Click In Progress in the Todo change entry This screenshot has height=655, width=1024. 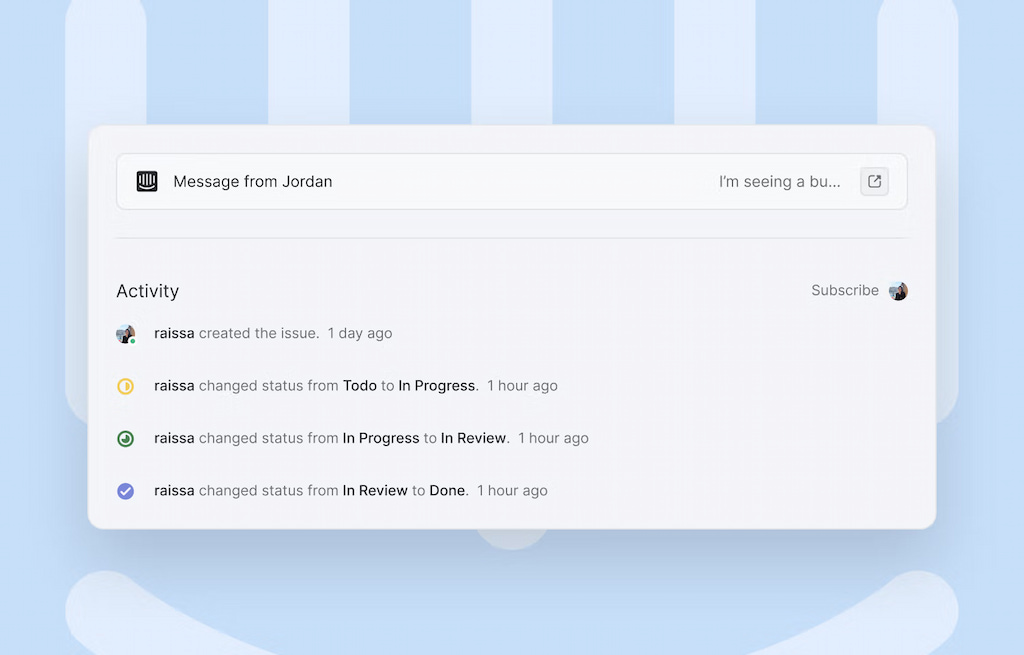pyautogui.click(x=436, y=386)
